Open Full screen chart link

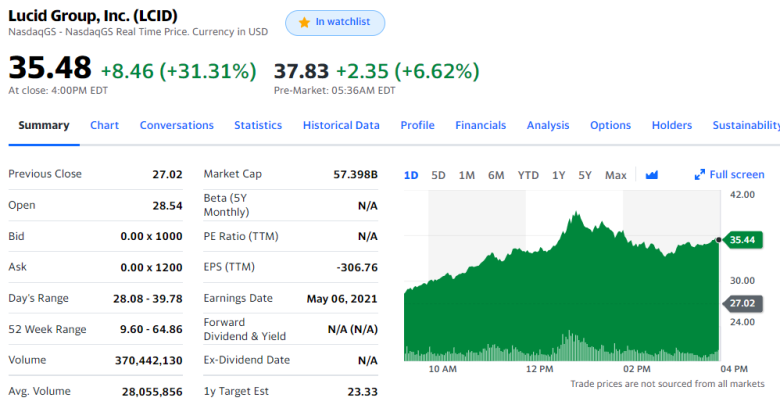tap(729, 175)
